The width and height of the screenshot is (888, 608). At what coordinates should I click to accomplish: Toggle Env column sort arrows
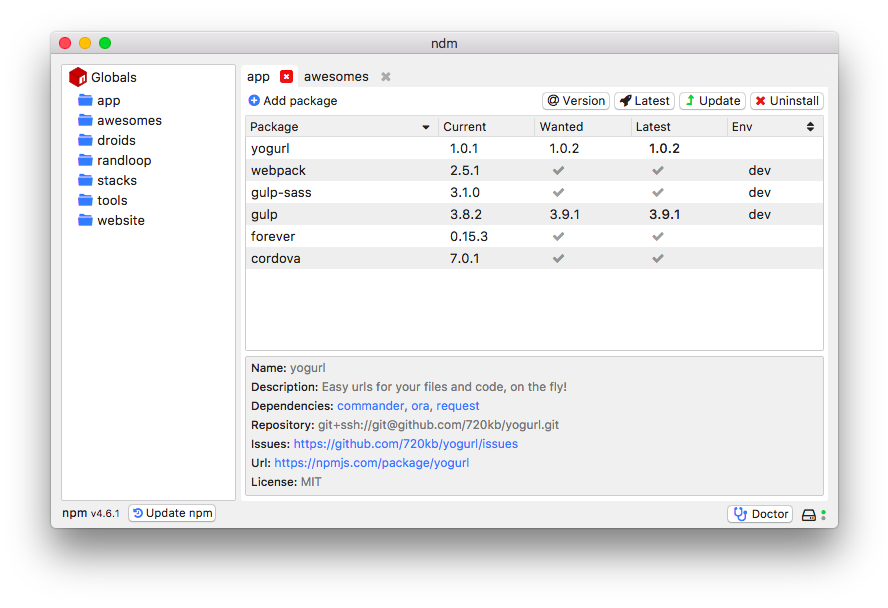810,127
